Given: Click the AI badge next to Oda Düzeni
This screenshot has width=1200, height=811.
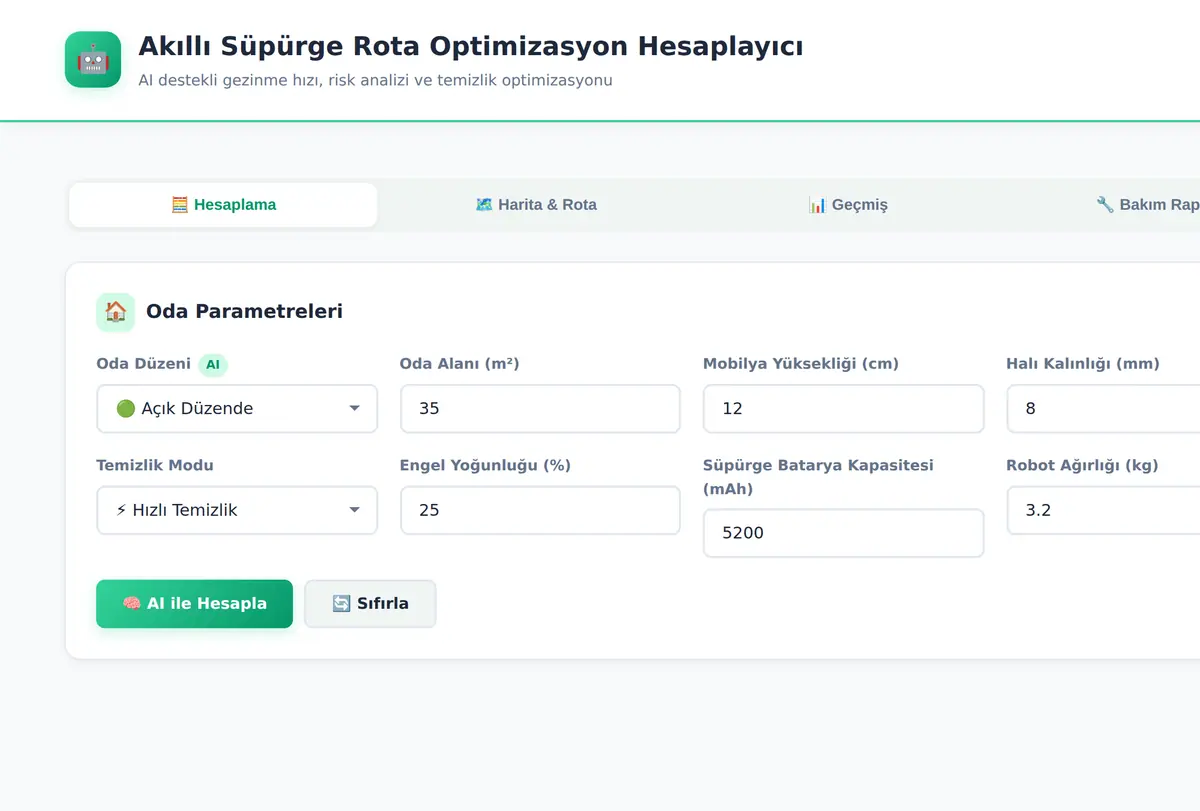Looking at the screenshot, I should (213, 365).
